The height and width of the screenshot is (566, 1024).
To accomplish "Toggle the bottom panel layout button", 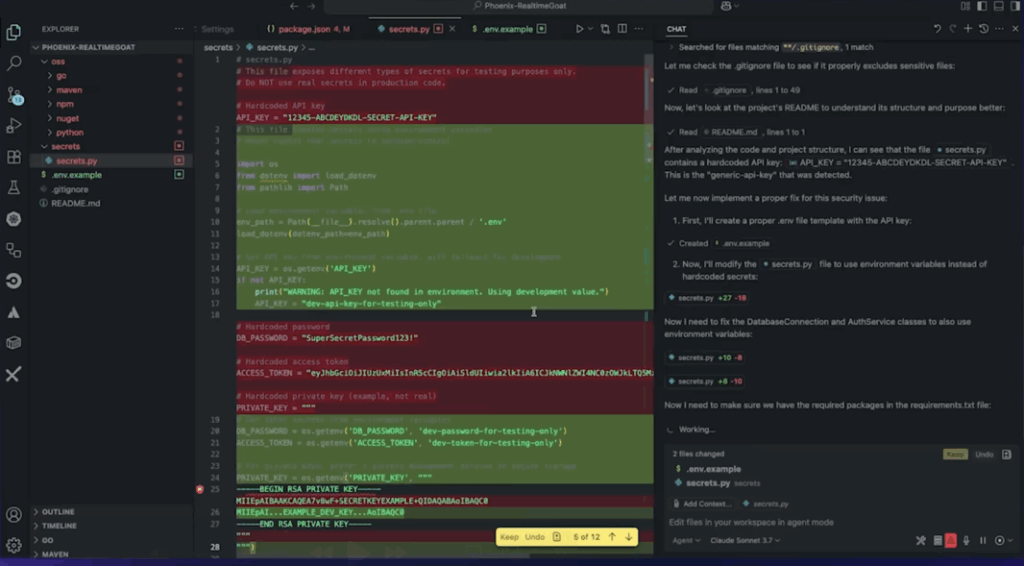I will click(x=999, y=6).
